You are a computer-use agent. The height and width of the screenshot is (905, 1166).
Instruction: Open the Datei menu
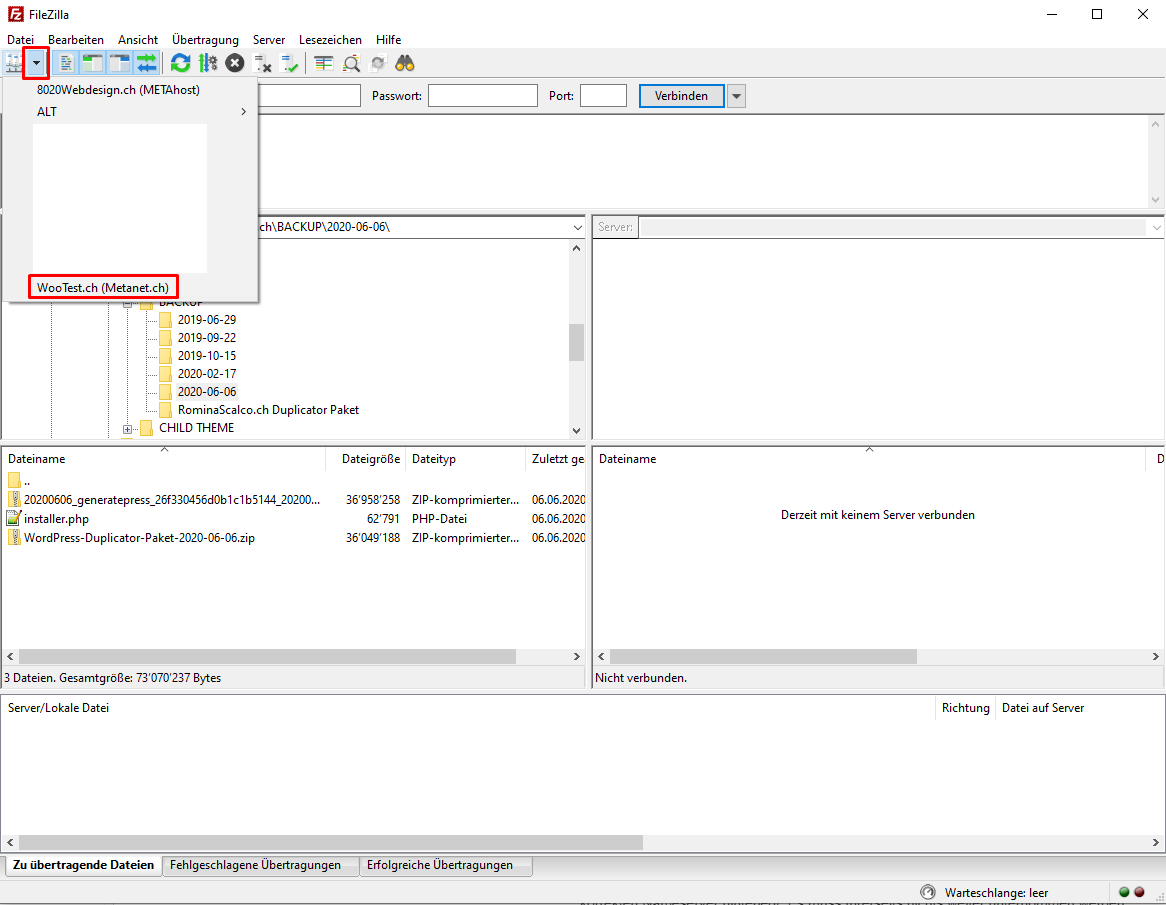pyautogui.click(x=21, y=39)
